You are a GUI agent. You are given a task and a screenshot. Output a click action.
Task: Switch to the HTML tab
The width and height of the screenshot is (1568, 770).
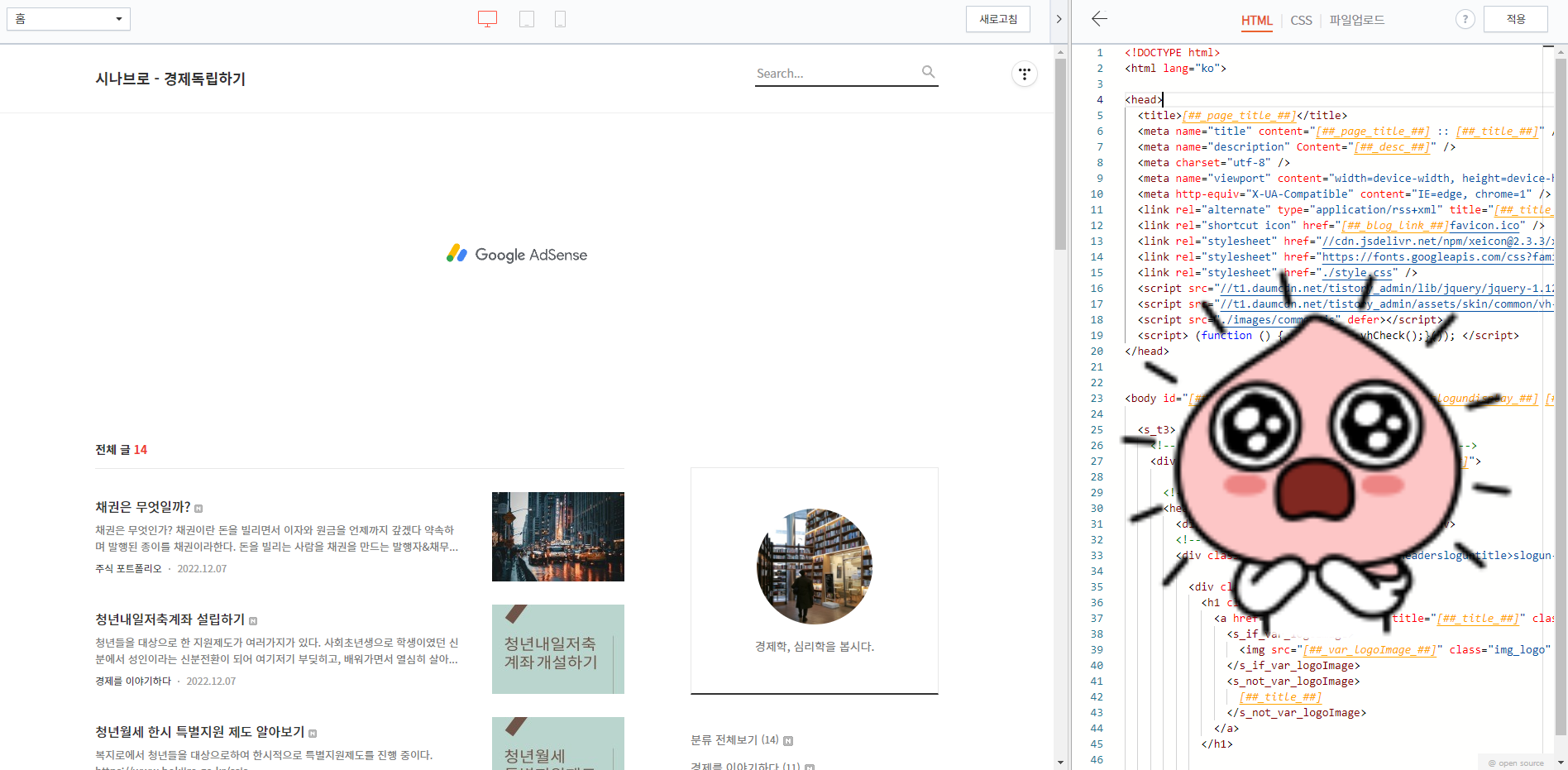click(1256, 21)
